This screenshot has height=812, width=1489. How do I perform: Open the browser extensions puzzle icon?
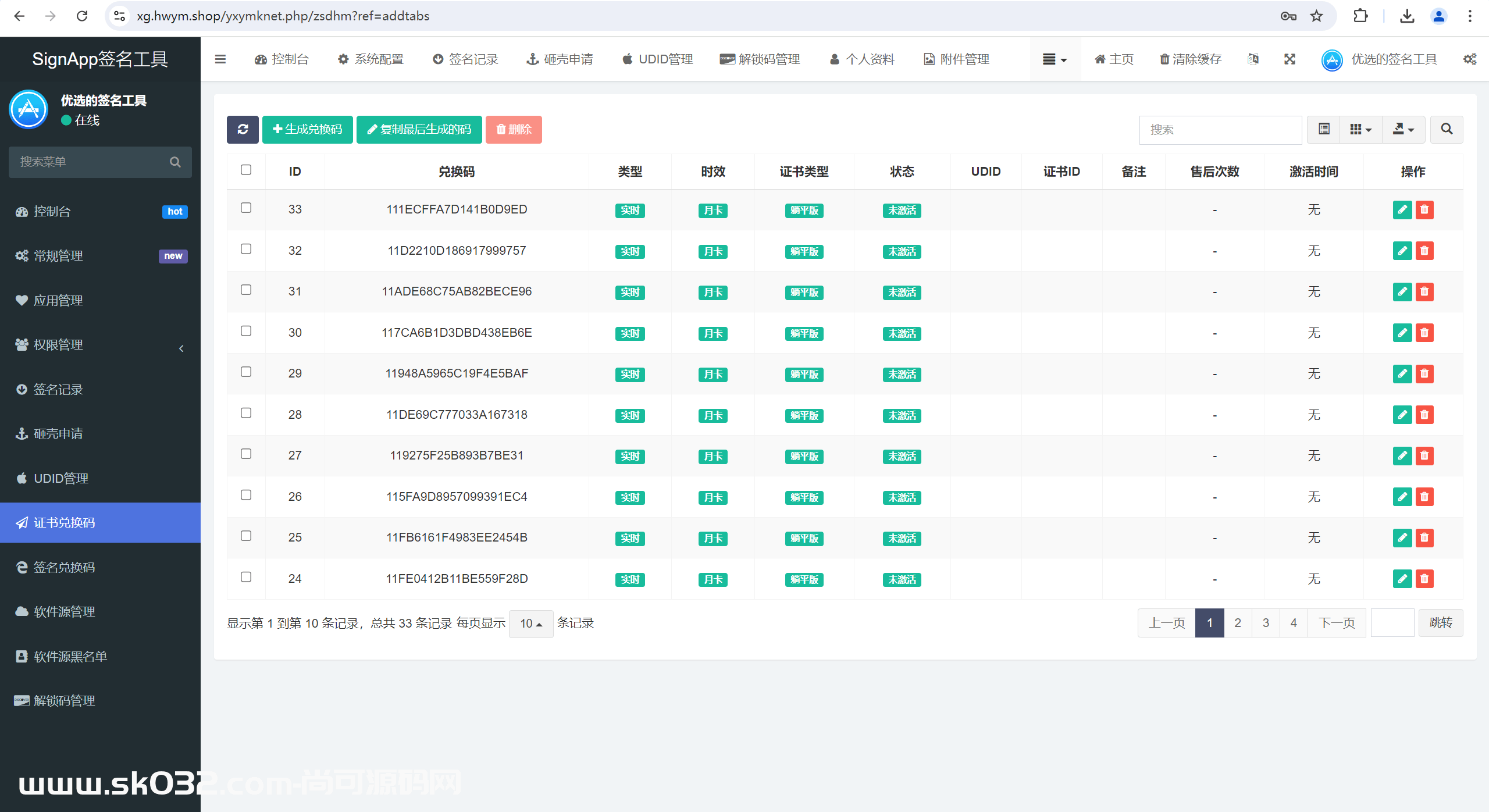[x=1360, y=16]
